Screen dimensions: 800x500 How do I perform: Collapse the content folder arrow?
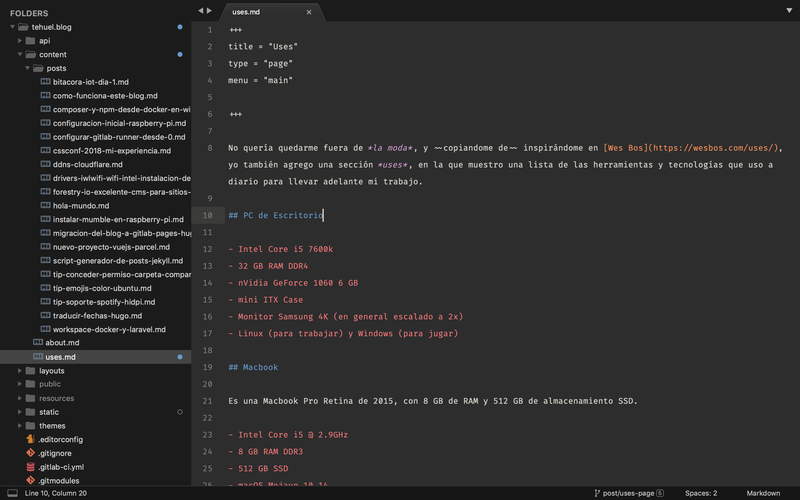pyautogui.click(x=20, y=55)
